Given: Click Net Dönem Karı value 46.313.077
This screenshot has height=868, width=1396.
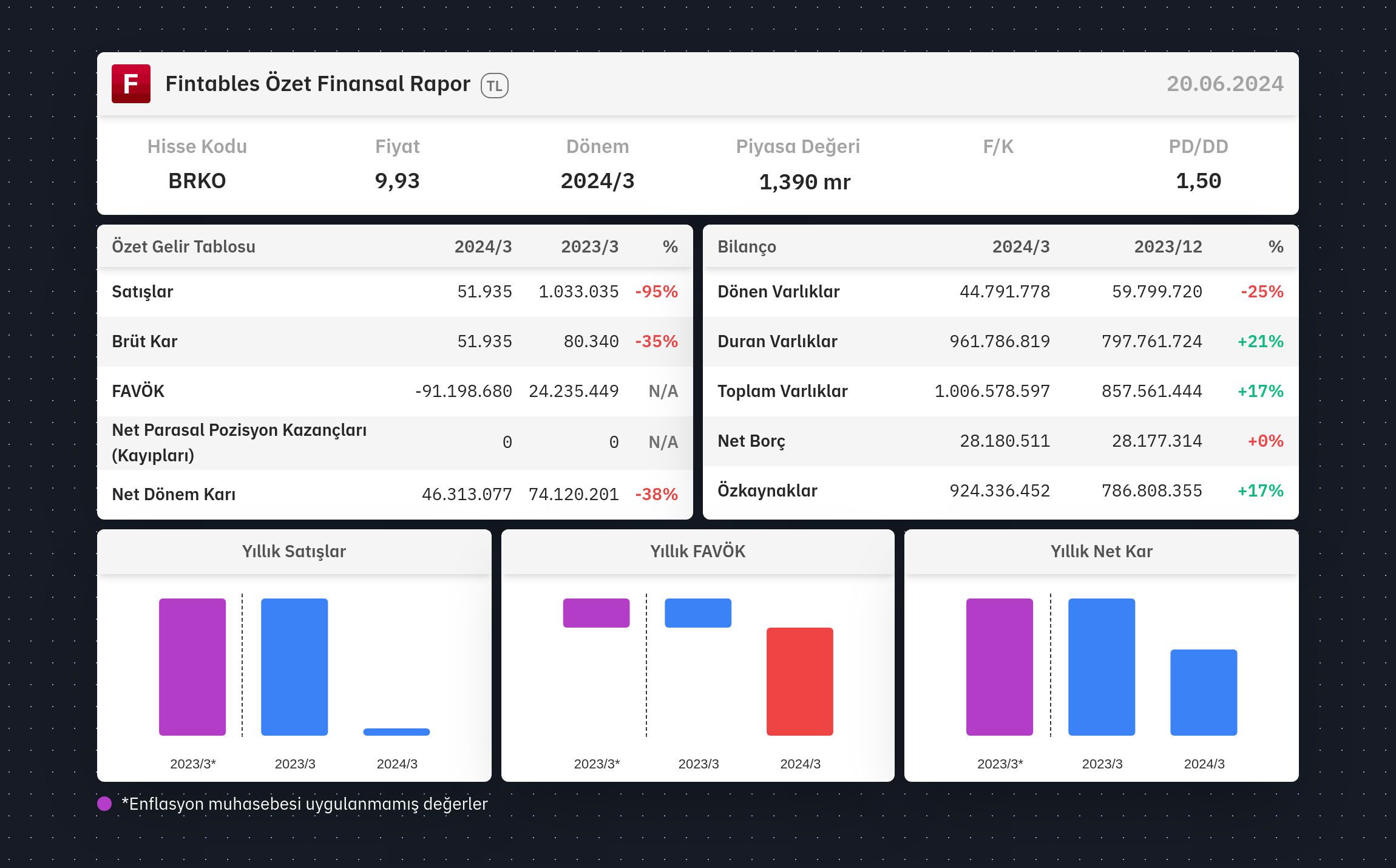Looking at the screenshot, I should [x=467, y=494].
